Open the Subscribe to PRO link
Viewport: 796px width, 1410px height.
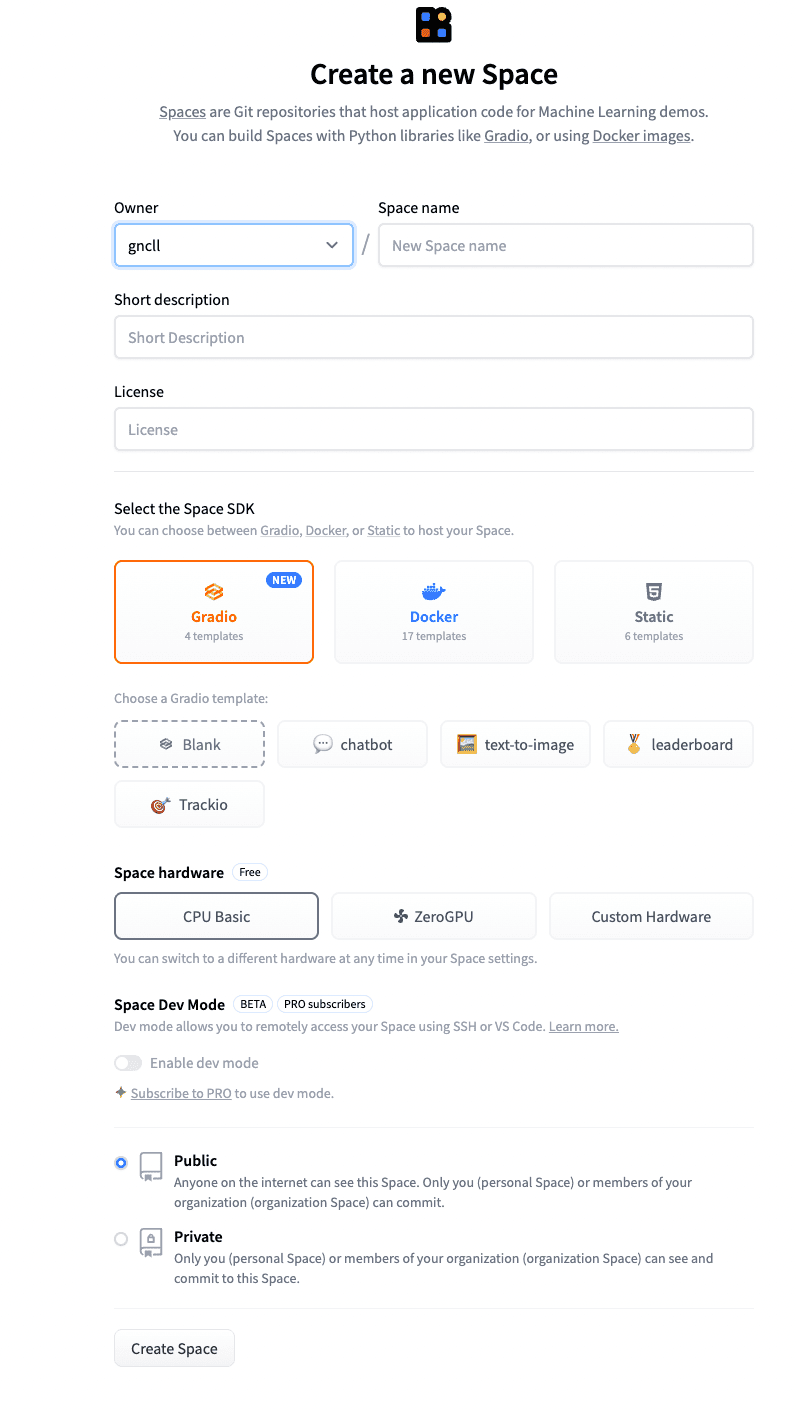(x=181, y=1094)
